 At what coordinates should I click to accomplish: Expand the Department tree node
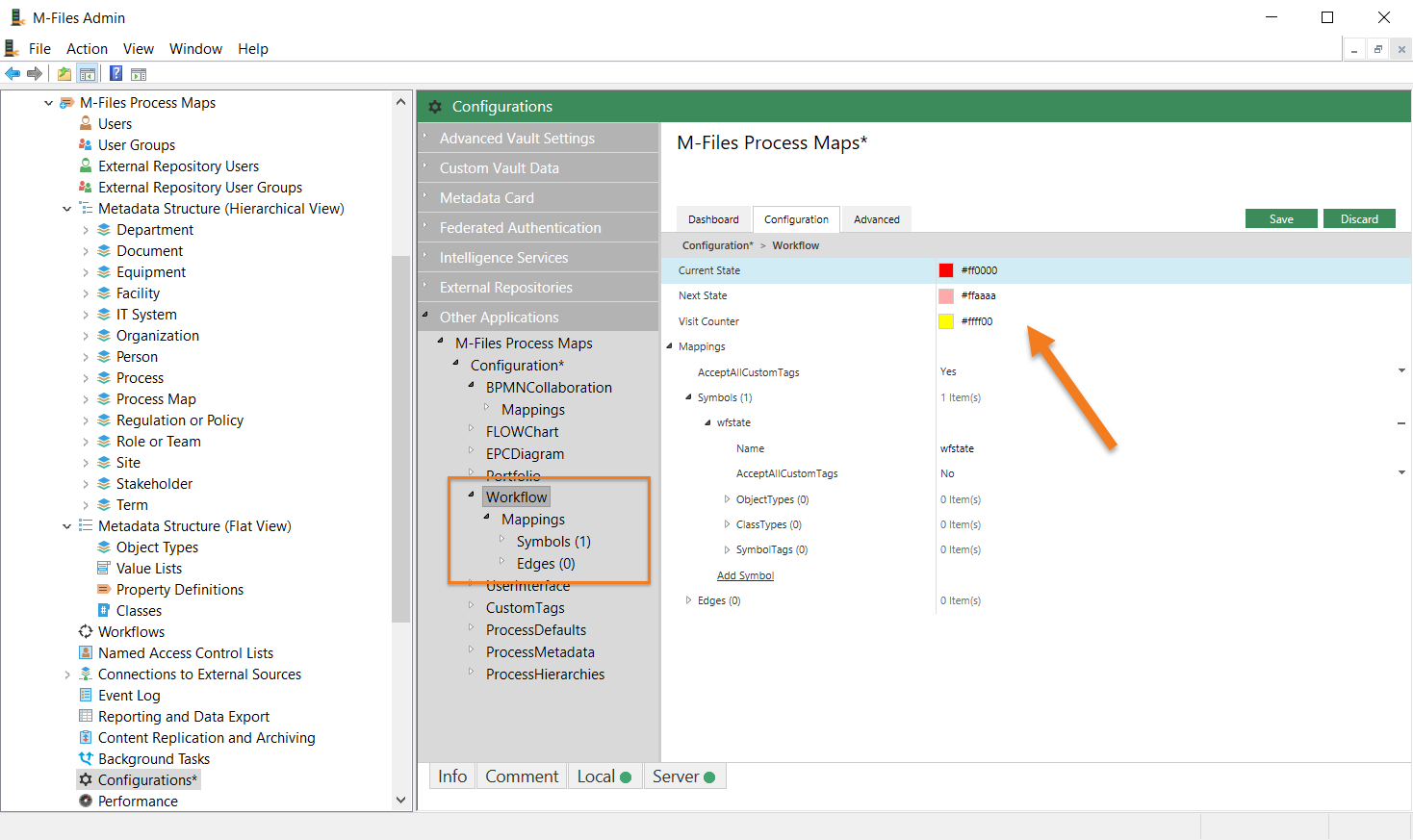86,230
